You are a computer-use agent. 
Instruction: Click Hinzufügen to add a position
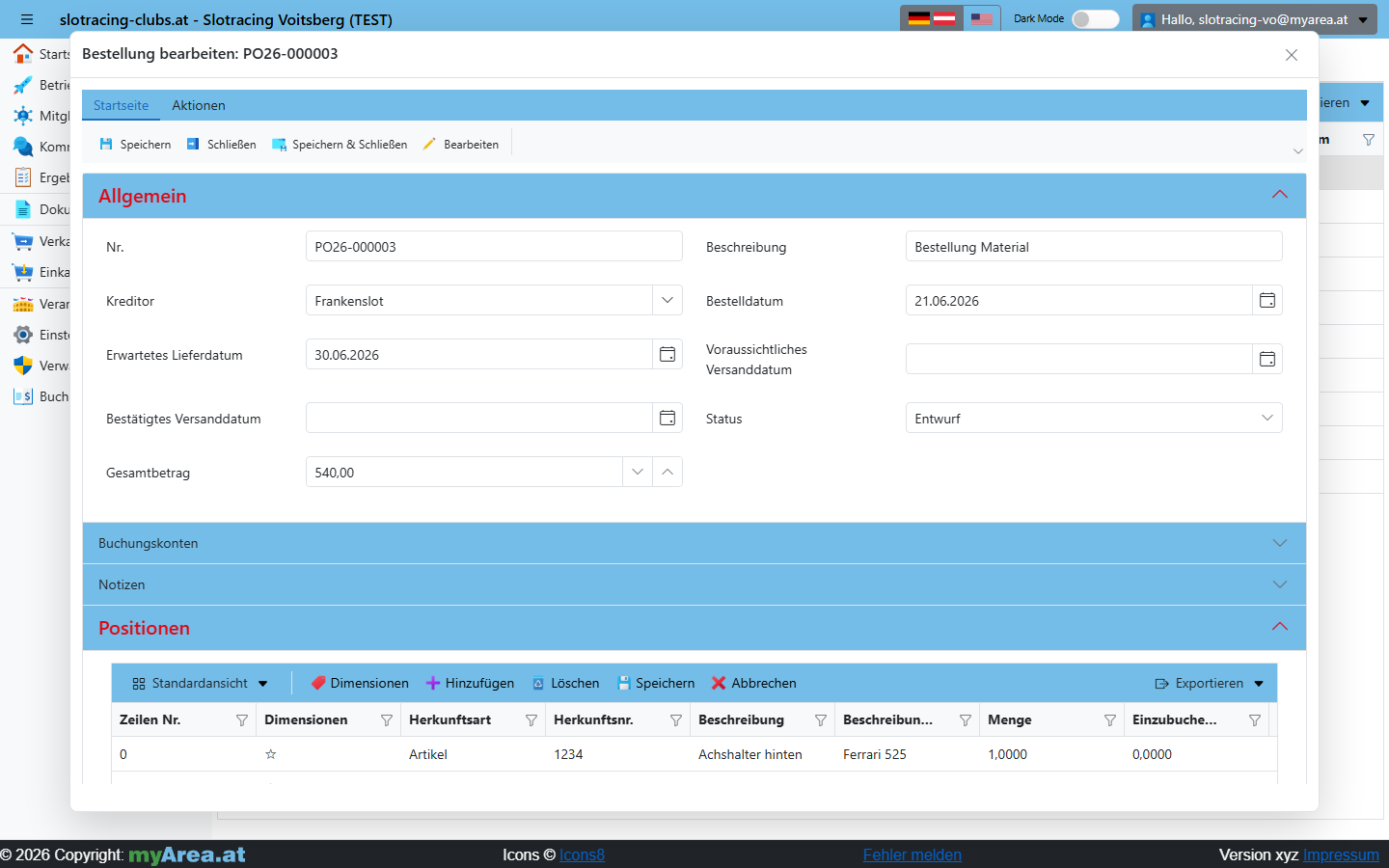pos(470,683)
